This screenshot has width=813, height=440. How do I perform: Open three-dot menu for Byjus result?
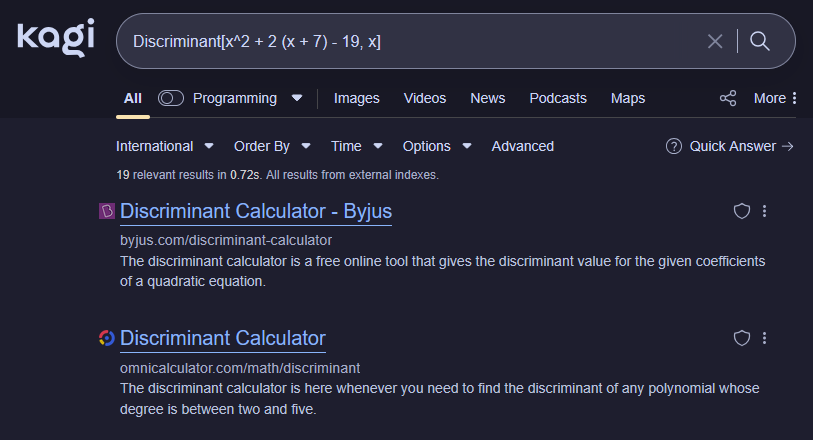point(764,211)
